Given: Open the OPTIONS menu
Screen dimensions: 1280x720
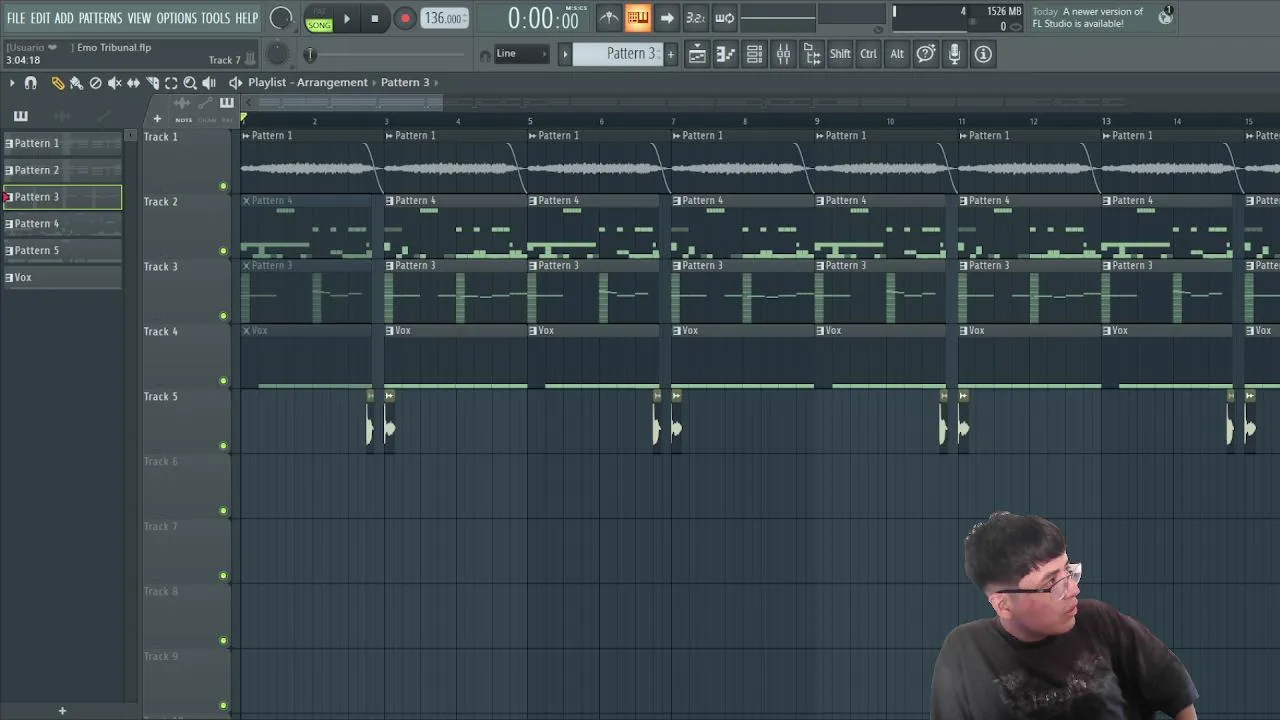Looking at the screenshot, I should point(177,18).
